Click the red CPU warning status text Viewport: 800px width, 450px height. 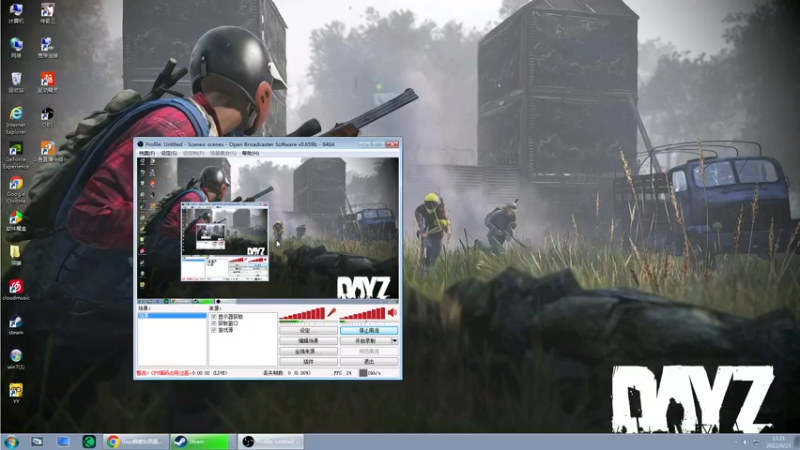(163, 373)
